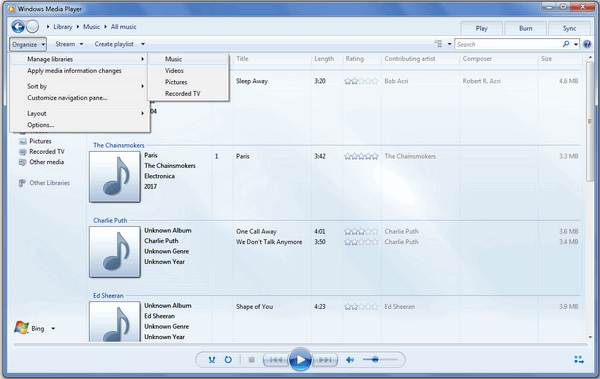Viewport: 600px width, 379px height.
Task: Open the Help icon
Action: click(x=587, y=44)
